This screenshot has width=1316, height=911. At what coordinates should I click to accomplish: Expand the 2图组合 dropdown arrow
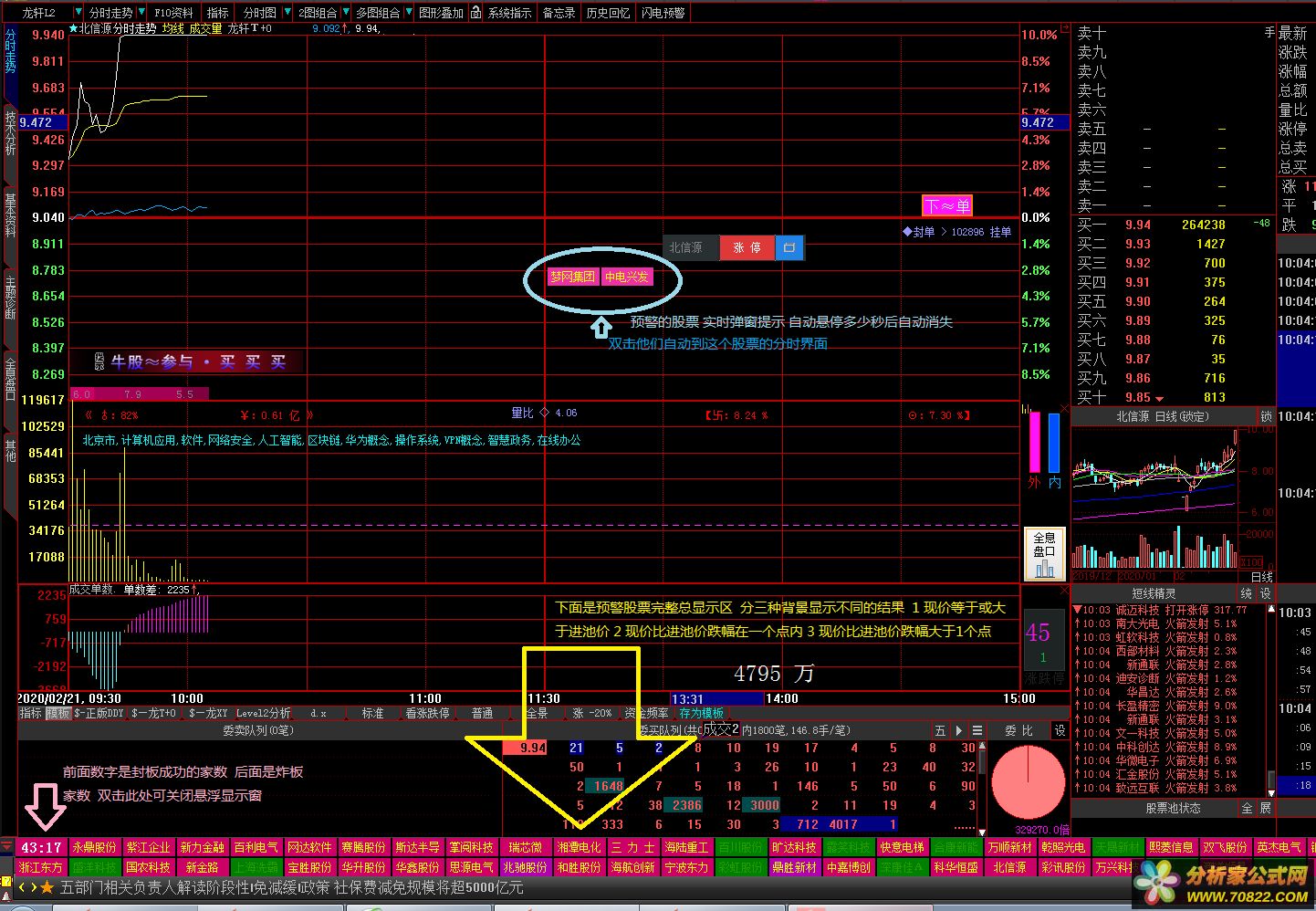pos(345,13)
